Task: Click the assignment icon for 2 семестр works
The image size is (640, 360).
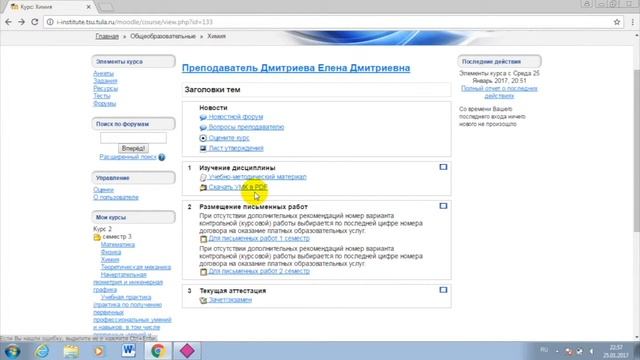Action: (x=203, y=272)
